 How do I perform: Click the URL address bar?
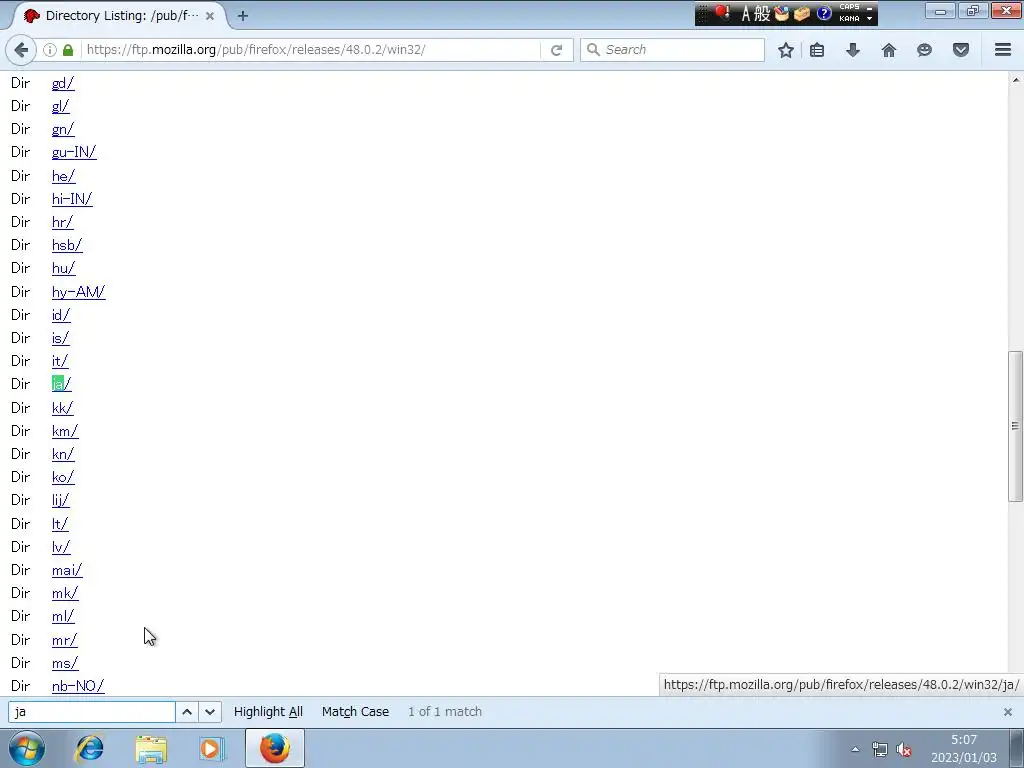[x=311, y=50]
